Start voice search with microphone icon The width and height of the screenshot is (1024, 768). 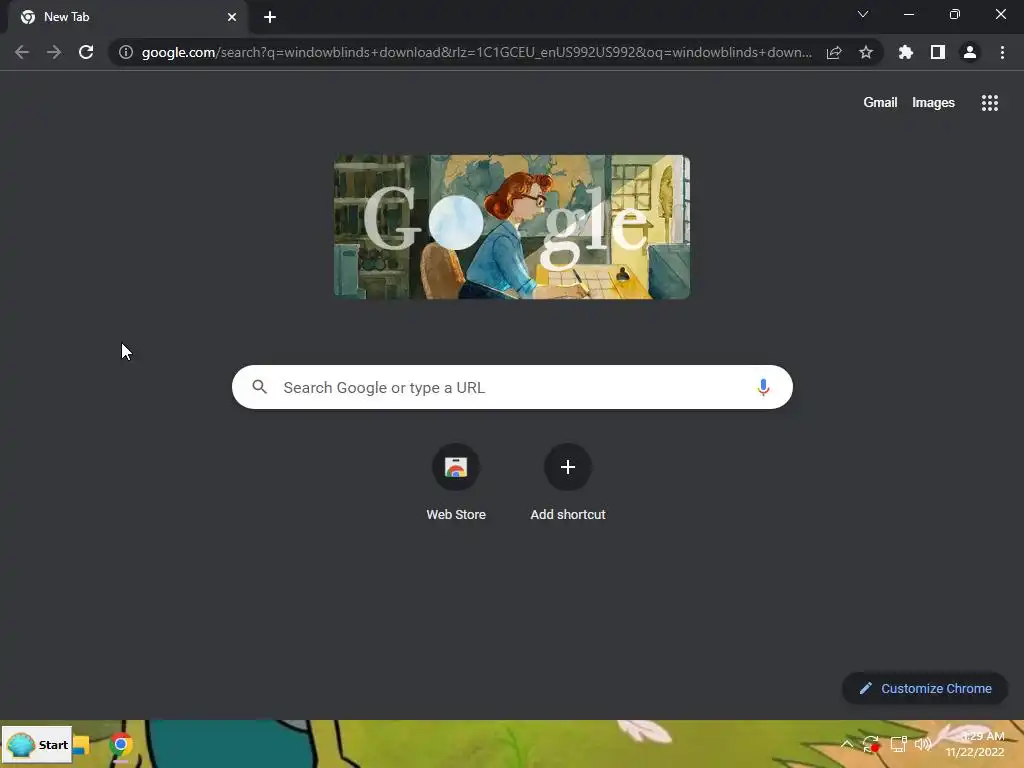pos(763,387)
